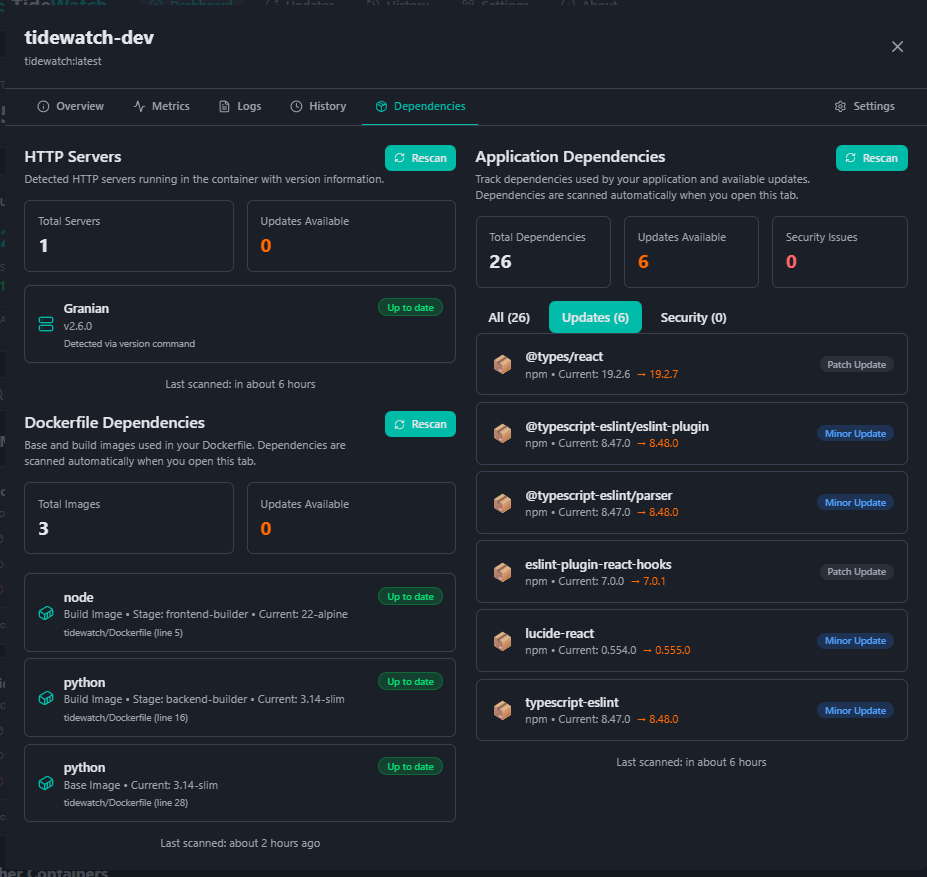The width and height of the screenshot is (927, 877).
Task: Close the tidewatch-dev dialog with X
Action: click(x=897, y=47)
